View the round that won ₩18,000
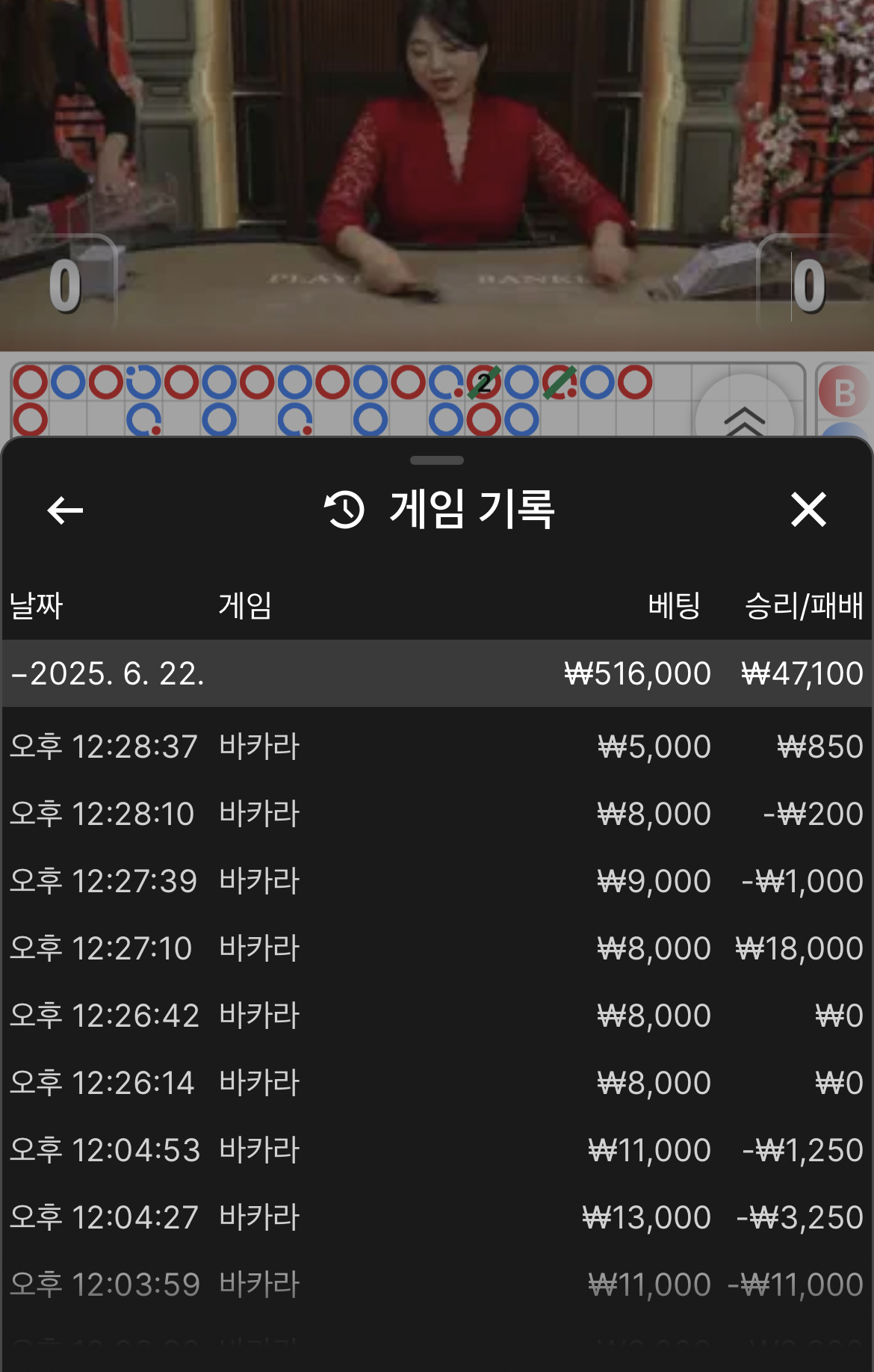874x1372 pixels. [x=437, y=948]
